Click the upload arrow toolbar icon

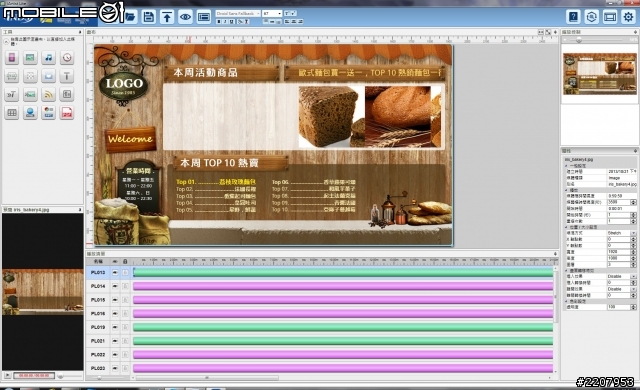pyautogui.click(x=167, y=17)
